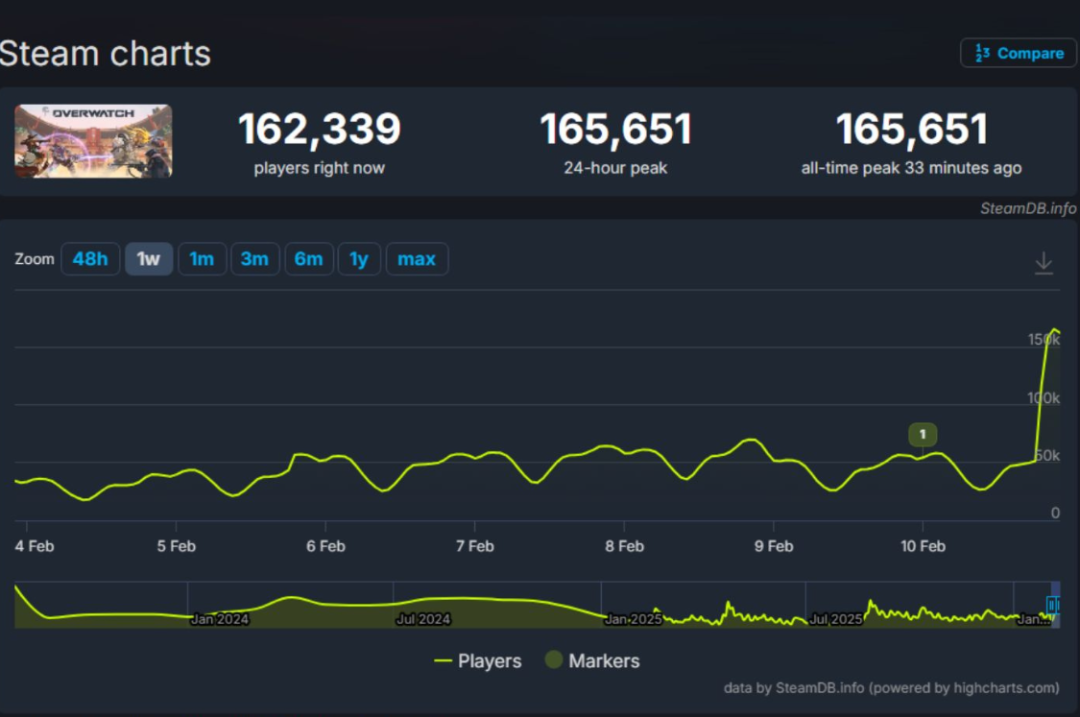Toggle the Players series in legend
The image size is (1080, 717).
tap(478, 661)
